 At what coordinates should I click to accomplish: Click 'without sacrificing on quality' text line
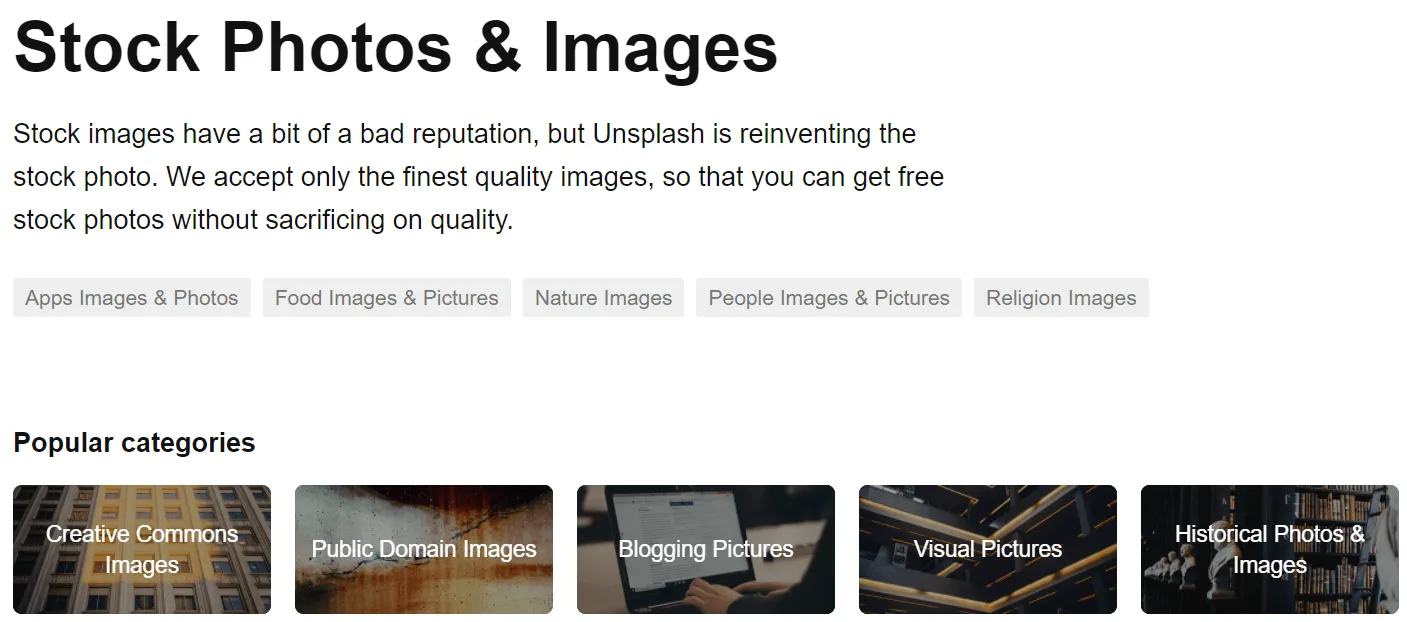click(342, 220)
